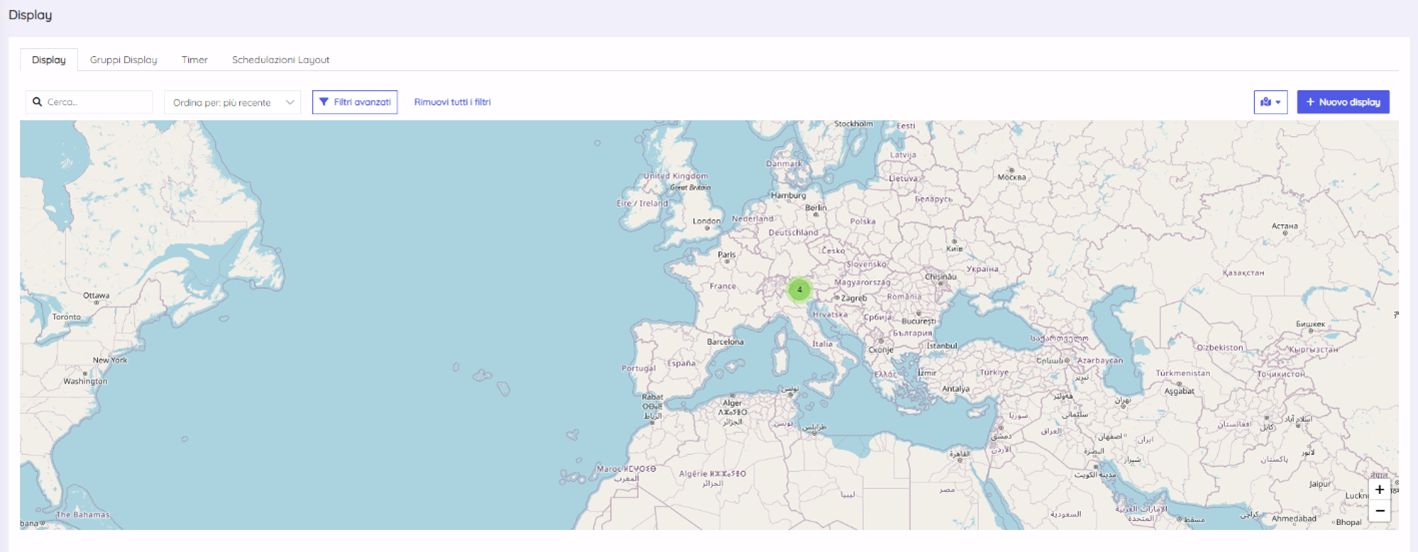
Task: Focus the Cerca search input field
Action: (x=95, y=102)
